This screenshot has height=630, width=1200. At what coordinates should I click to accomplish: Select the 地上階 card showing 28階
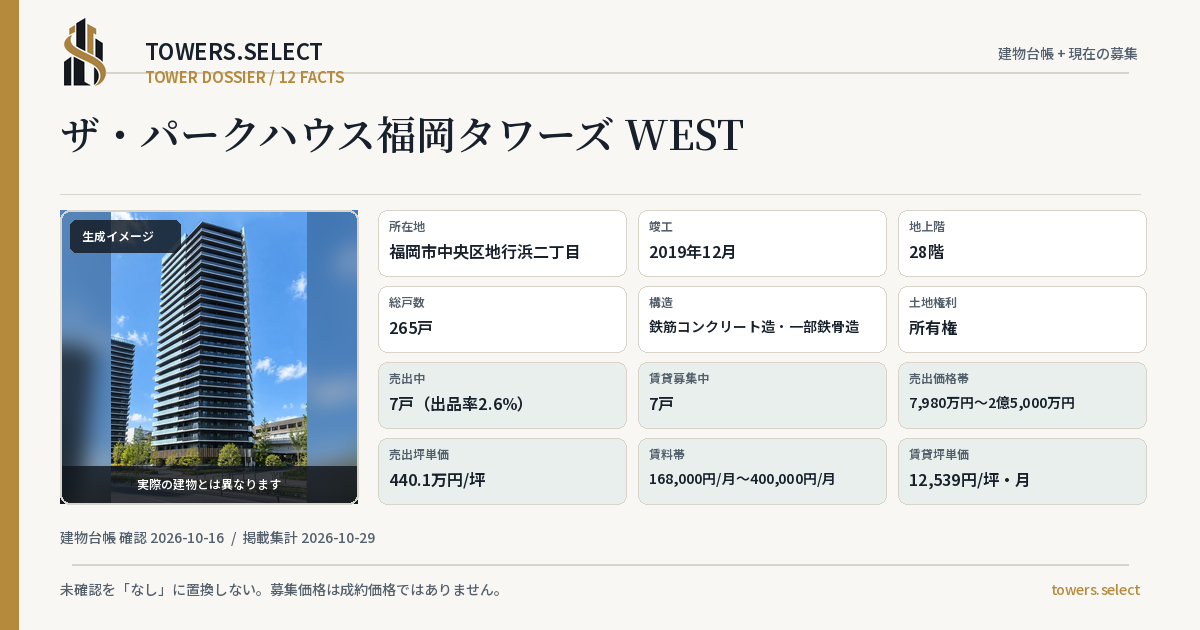(1022, 243)
